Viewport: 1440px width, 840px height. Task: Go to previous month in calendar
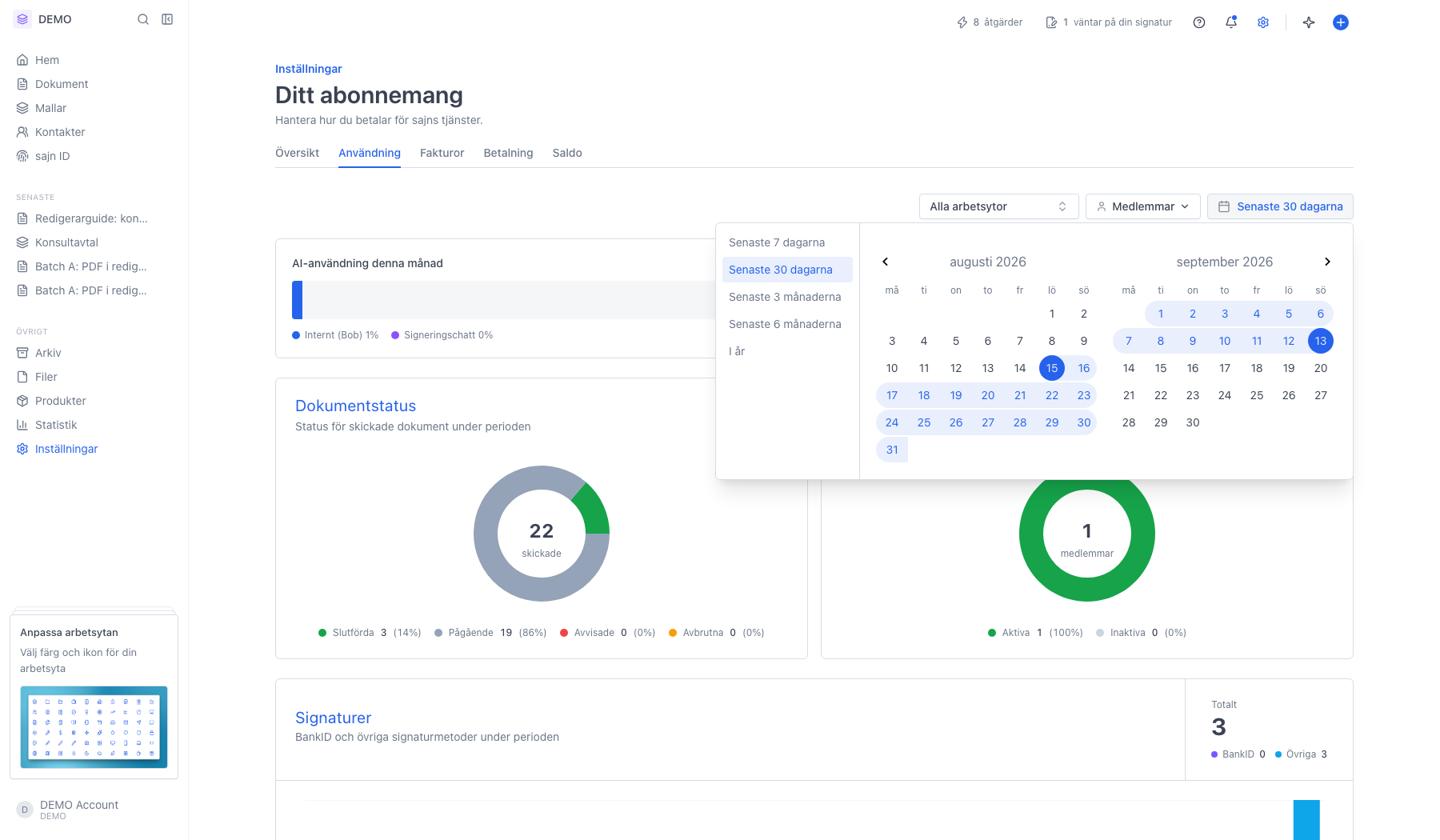(886, 262)
